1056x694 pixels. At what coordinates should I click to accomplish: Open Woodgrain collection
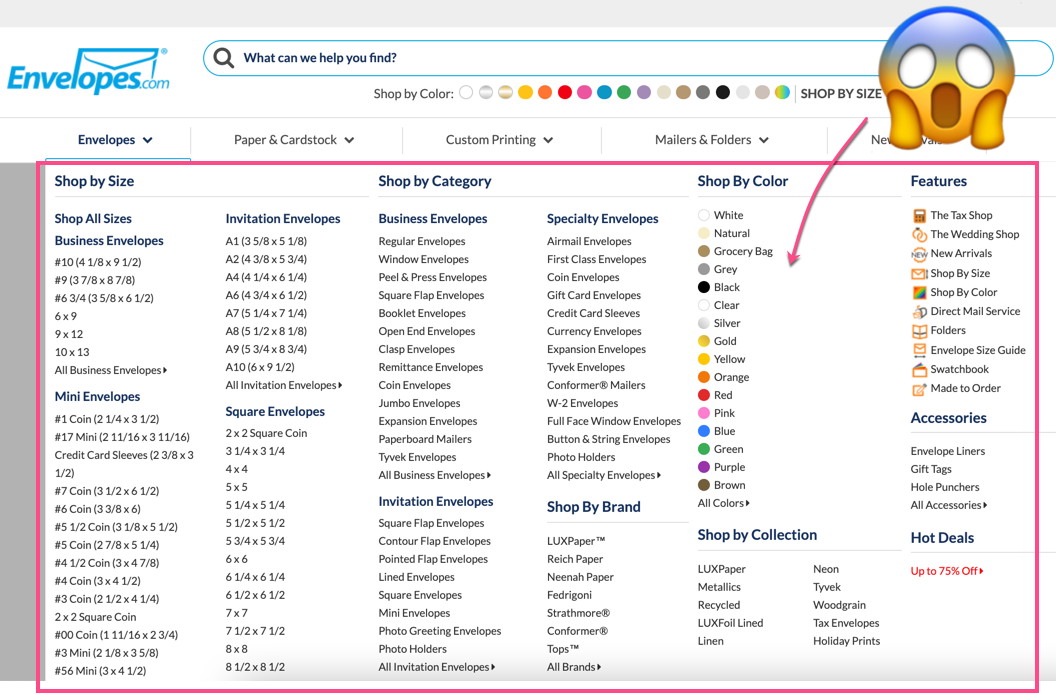pos(839,605)
